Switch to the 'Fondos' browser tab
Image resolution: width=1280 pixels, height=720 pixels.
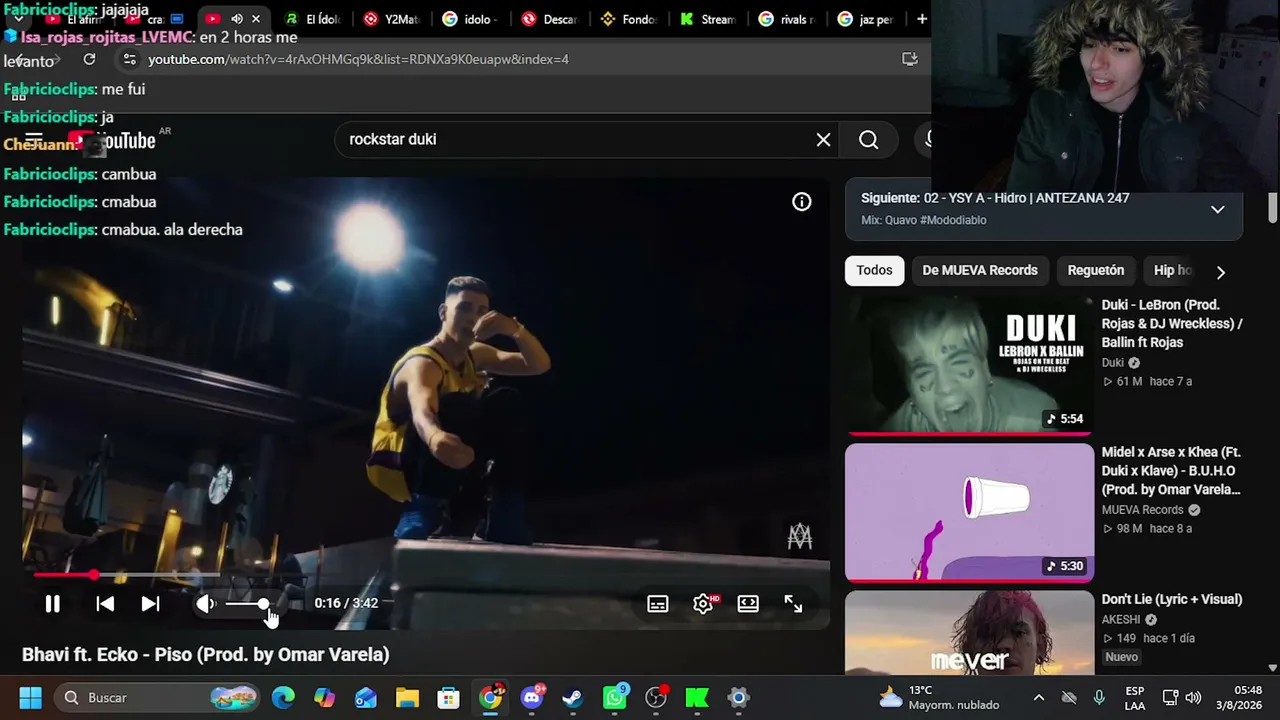coord(629,19)
